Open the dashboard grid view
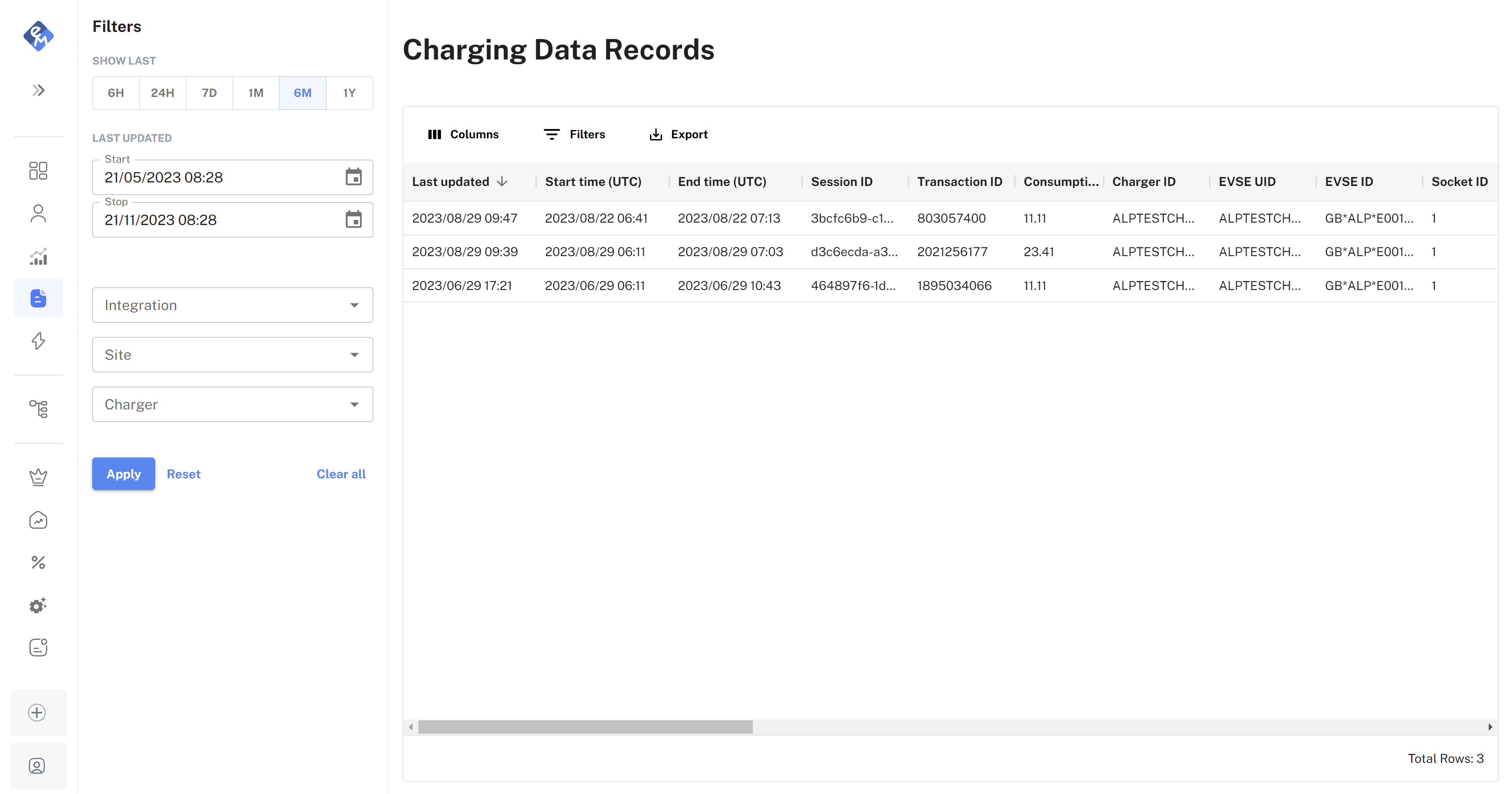This screenshot has height=794, width=1512. 38,170
